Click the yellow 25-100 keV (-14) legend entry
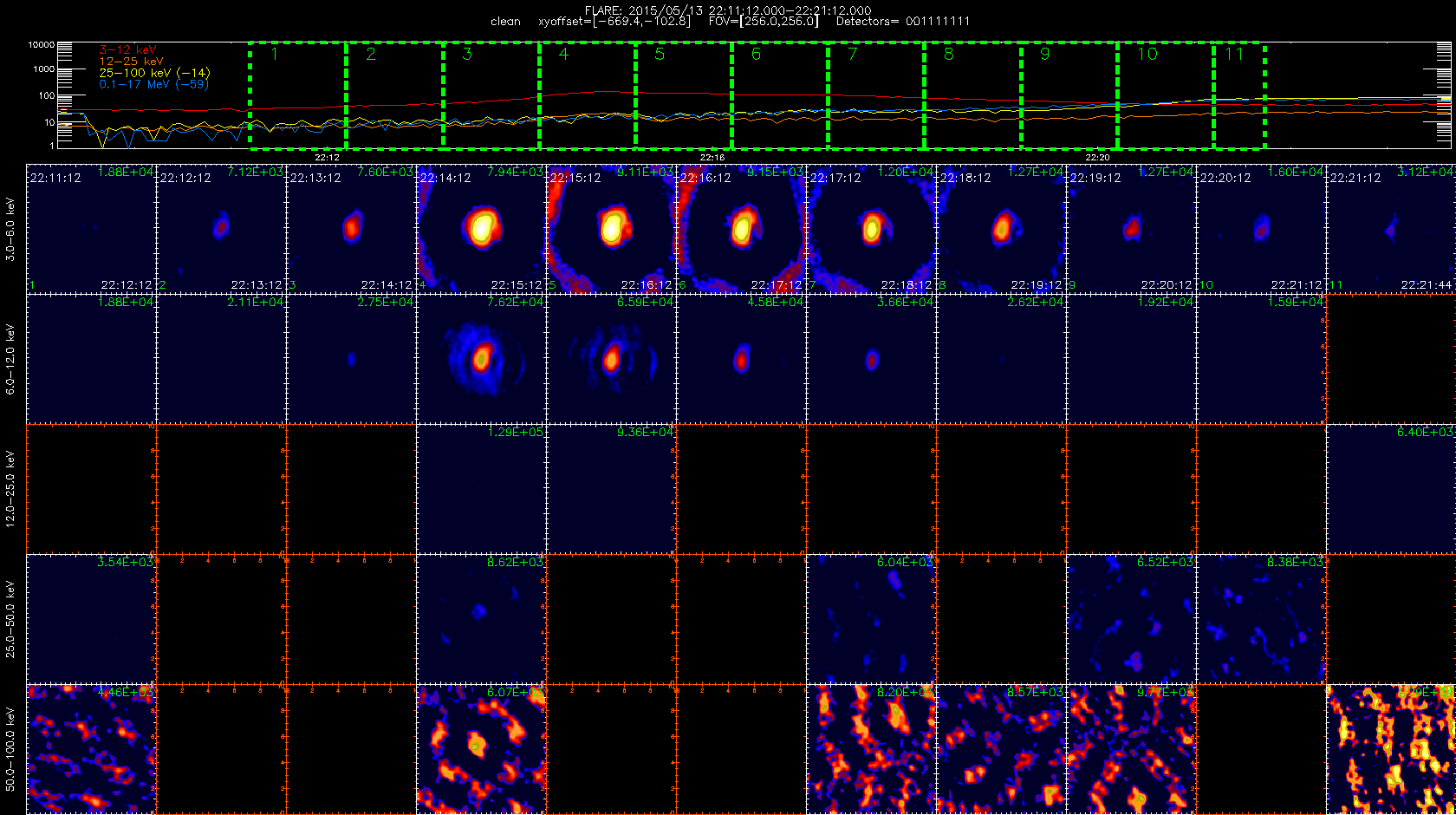The image size is (1456, 815). pyautogui.click(x=154, y=73)
